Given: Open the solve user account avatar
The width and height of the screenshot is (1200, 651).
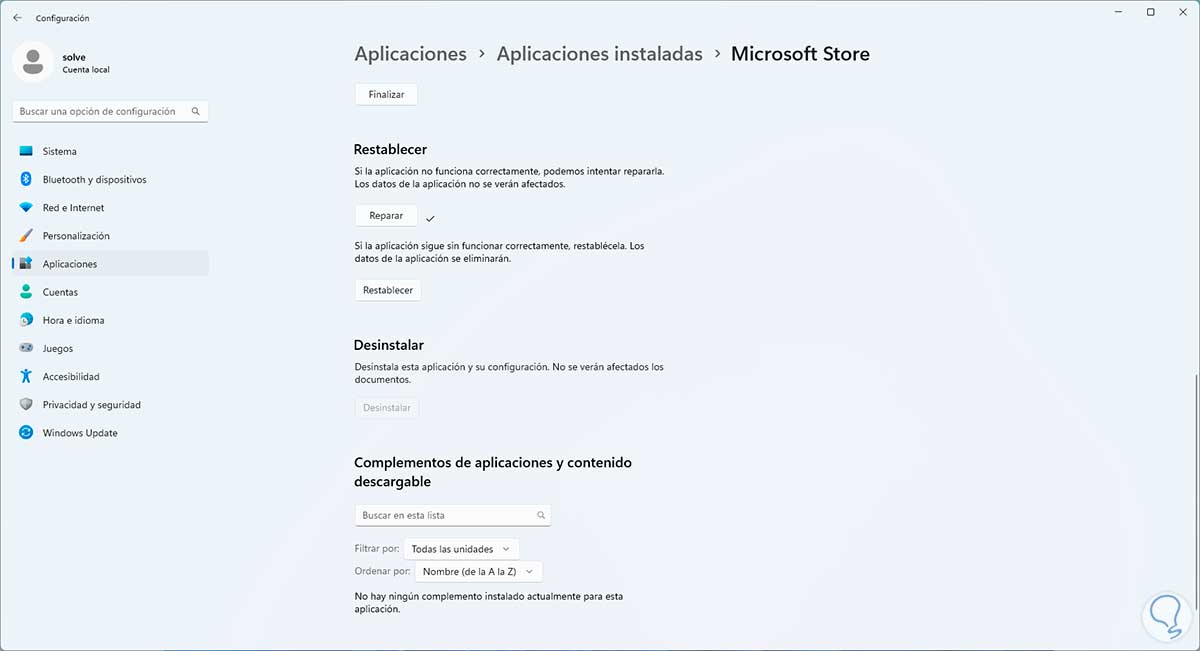Looking at the screenshot, I should (x=33, y=62).
